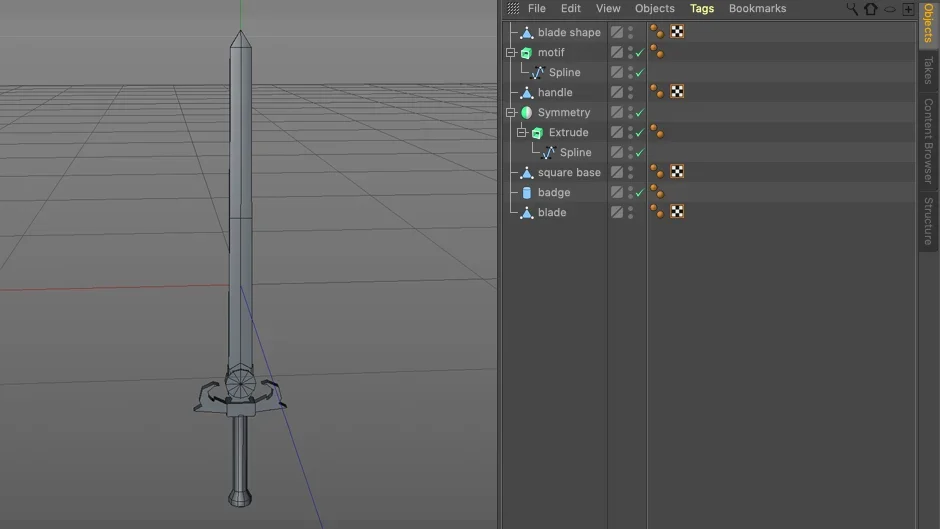Select the Phong tag on handle
The image size is (940, 529).
[x=657, y=92]
